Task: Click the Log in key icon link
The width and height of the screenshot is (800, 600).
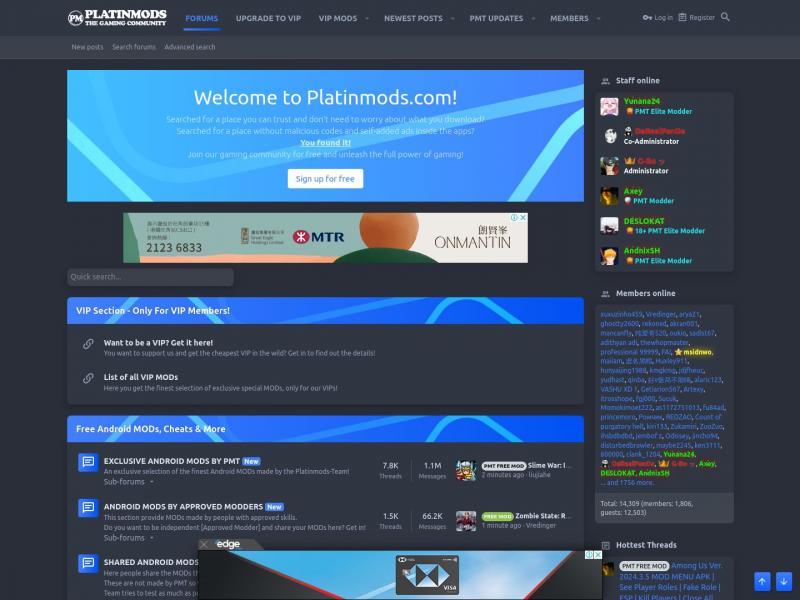Action: pos(658,17)
